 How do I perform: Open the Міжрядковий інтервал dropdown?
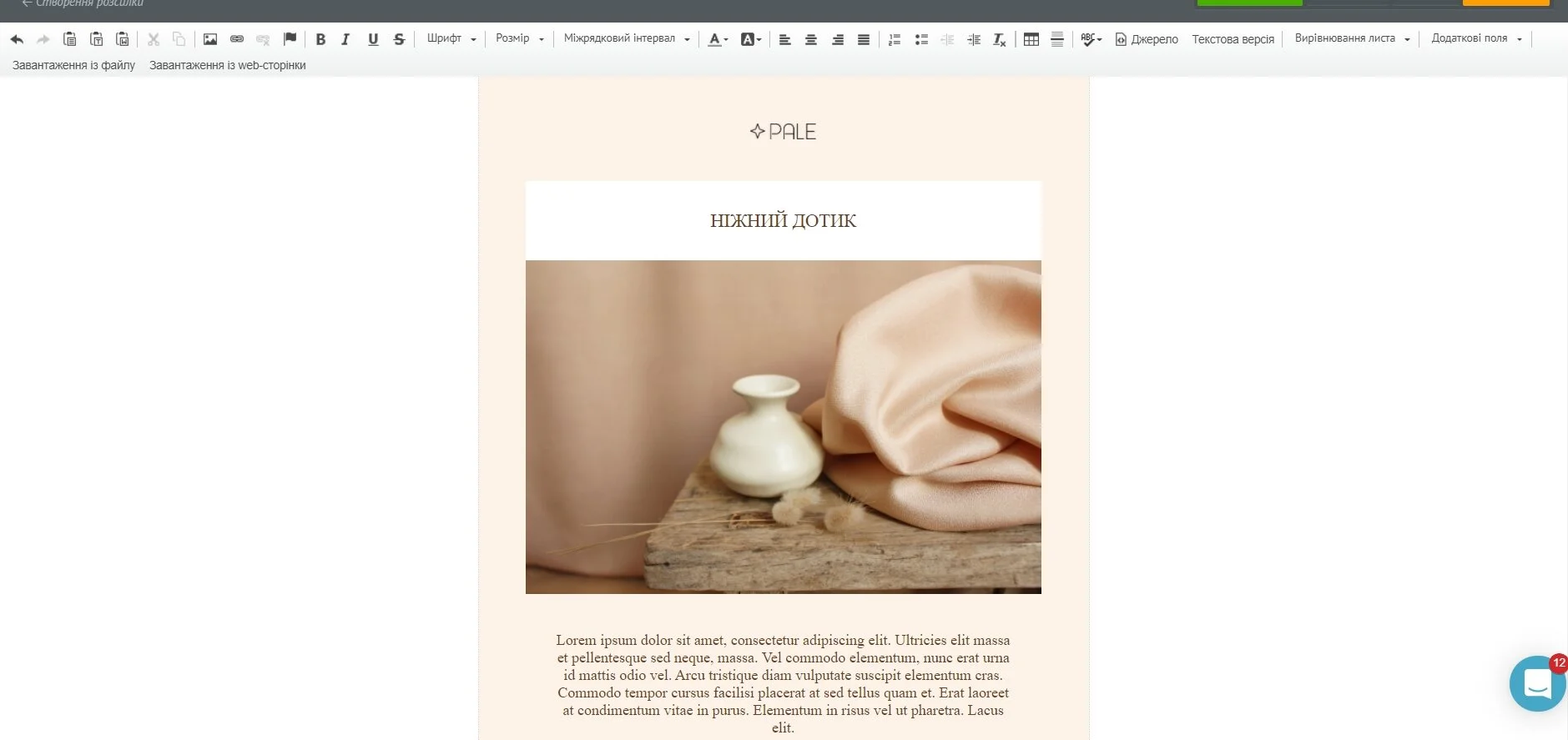(x=627, y=38)
